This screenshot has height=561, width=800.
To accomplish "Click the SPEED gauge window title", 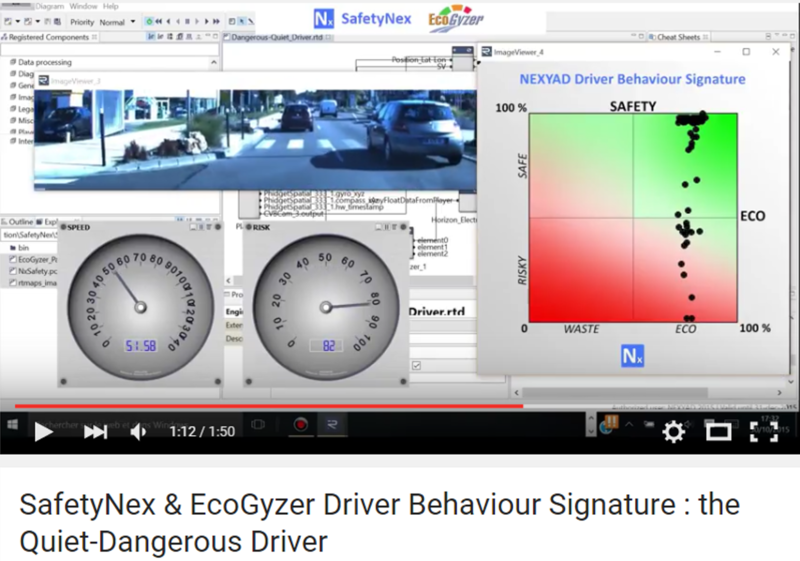I will pos(78,227).
